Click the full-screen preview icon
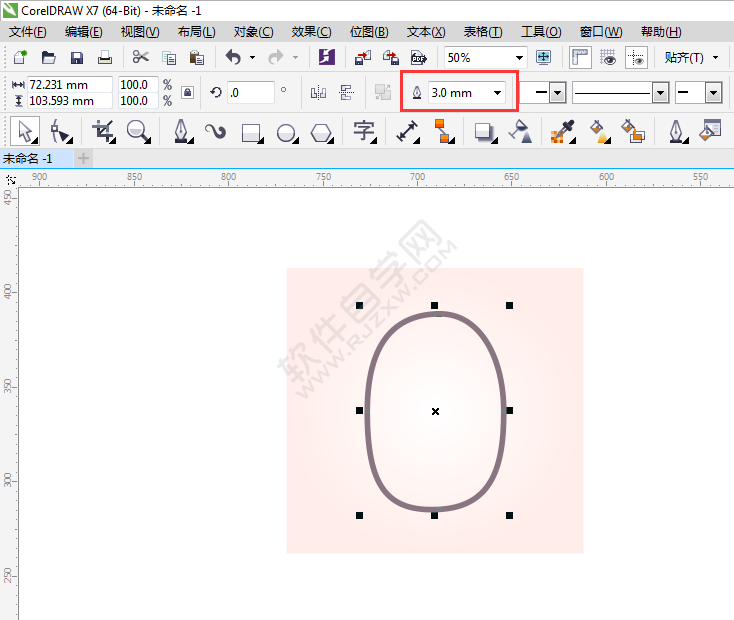 [x=543, y=58]
